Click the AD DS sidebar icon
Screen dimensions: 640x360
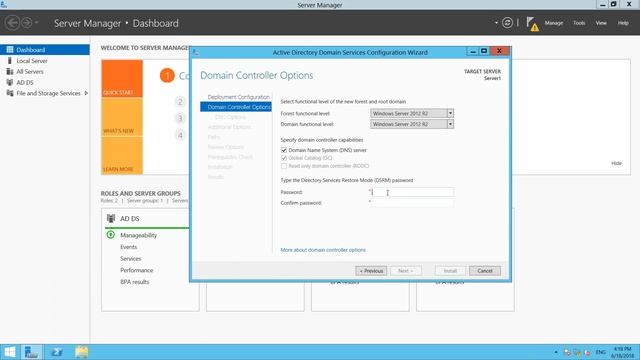tap(10, 82)
